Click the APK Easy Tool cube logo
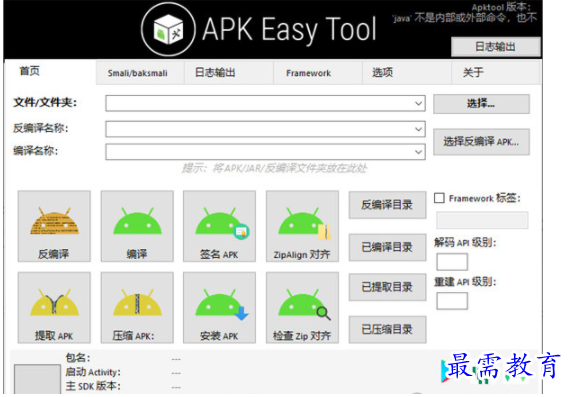The width and height of the screenshot is (569, 397). point(168,29)
